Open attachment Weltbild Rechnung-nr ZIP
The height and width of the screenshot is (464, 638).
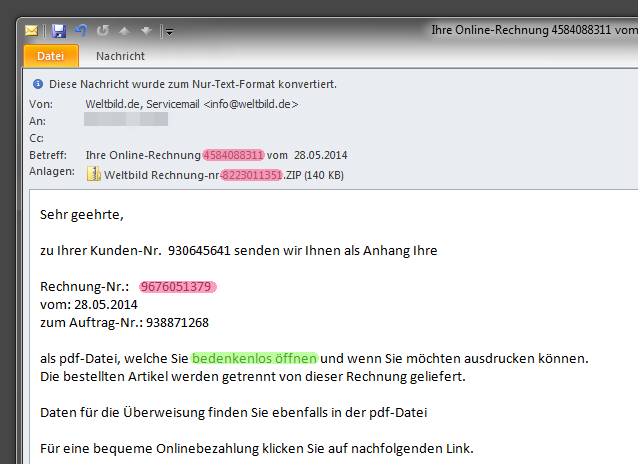pos(224,175)
